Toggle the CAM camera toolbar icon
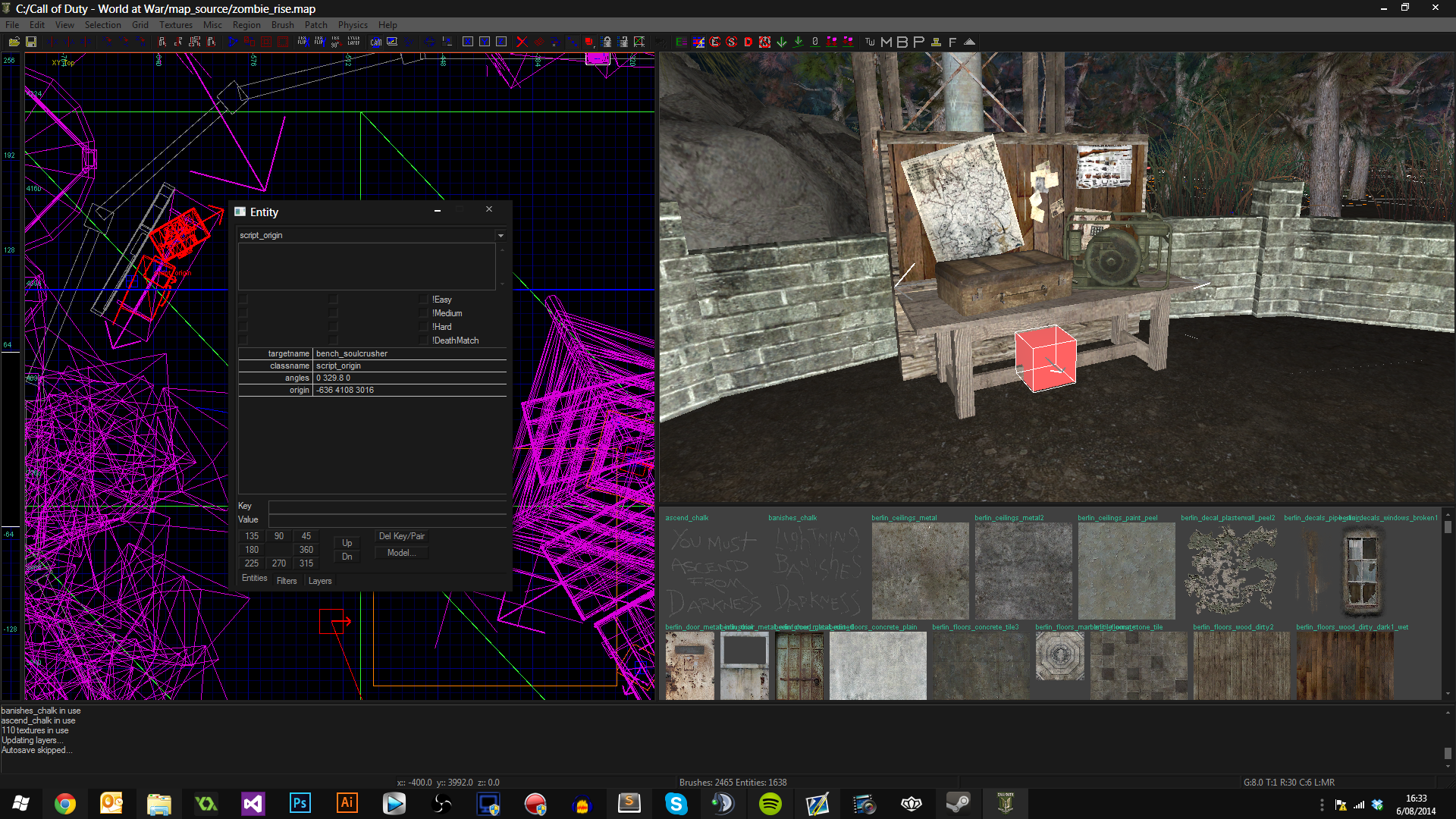1456x819 pixels. click(x=375, y=42)
